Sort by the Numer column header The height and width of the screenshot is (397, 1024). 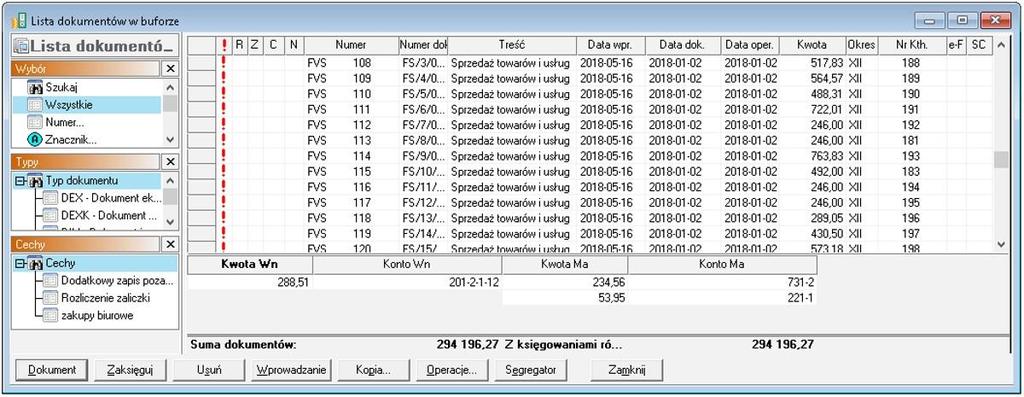(x=351, y=45)
